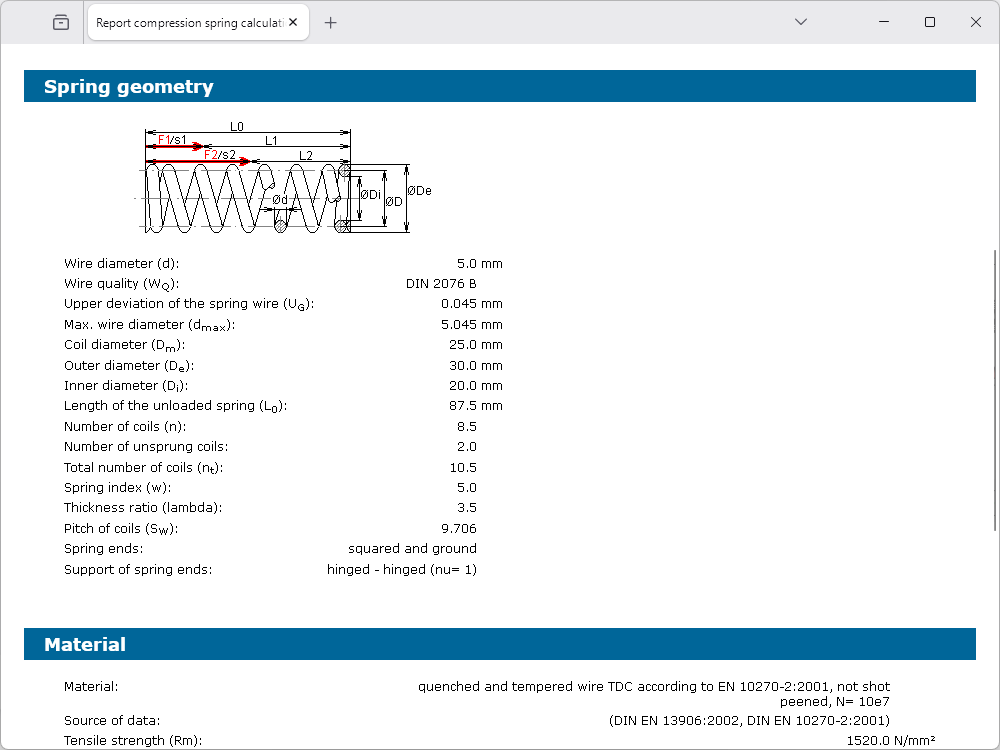Open the tab actions menu icon
This screenshot has width=1000, height=750.
point(61,22)
